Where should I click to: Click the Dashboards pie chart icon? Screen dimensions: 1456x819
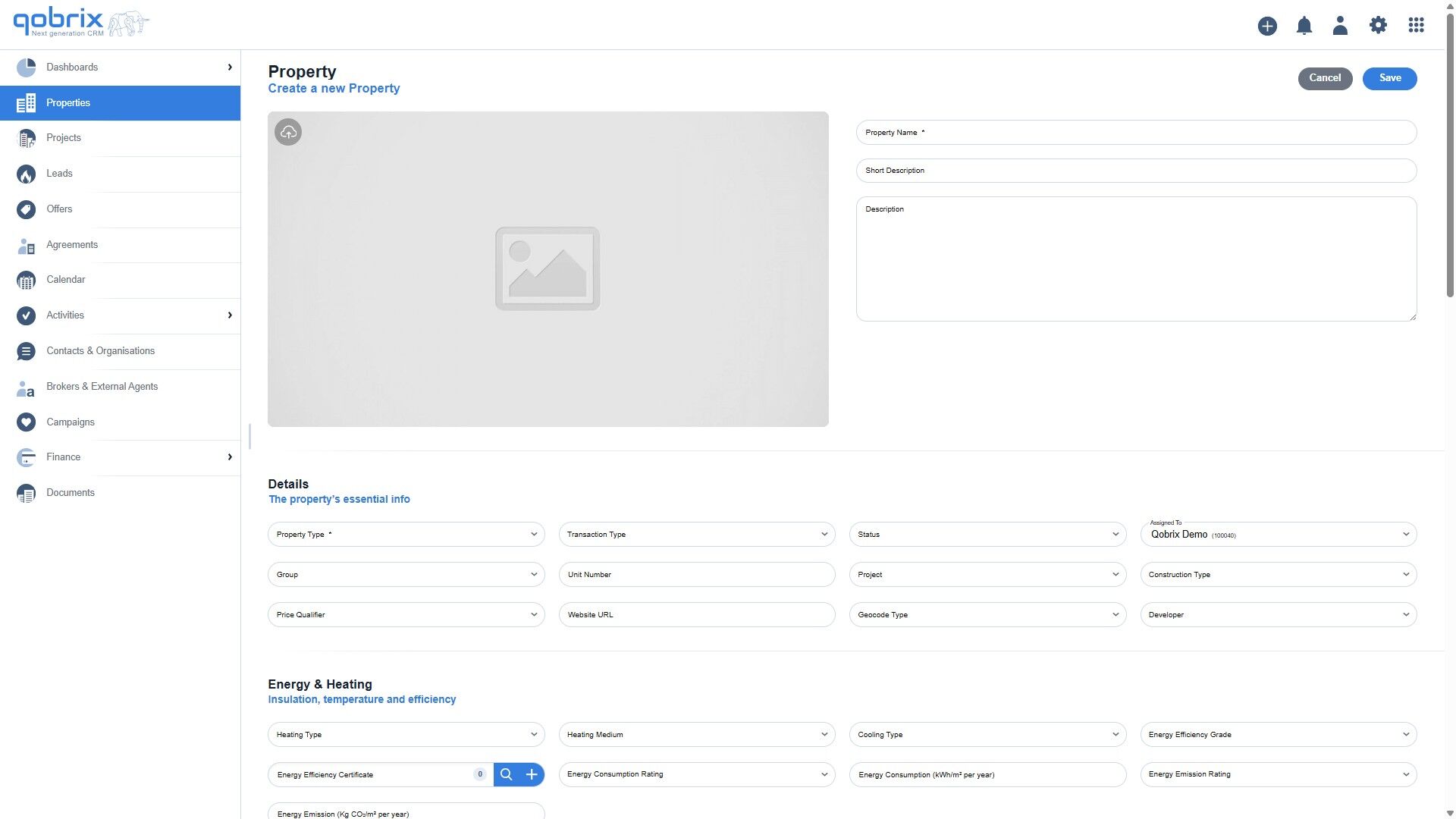pyautogui.click(x=26, y=67)
